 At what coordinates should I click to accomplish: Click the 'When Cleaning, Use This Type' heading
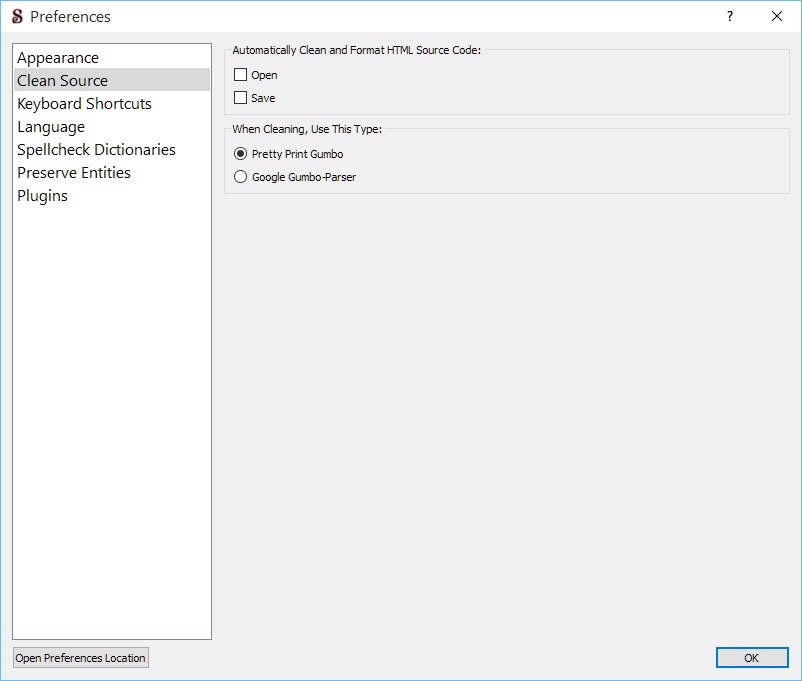point(307,129)
